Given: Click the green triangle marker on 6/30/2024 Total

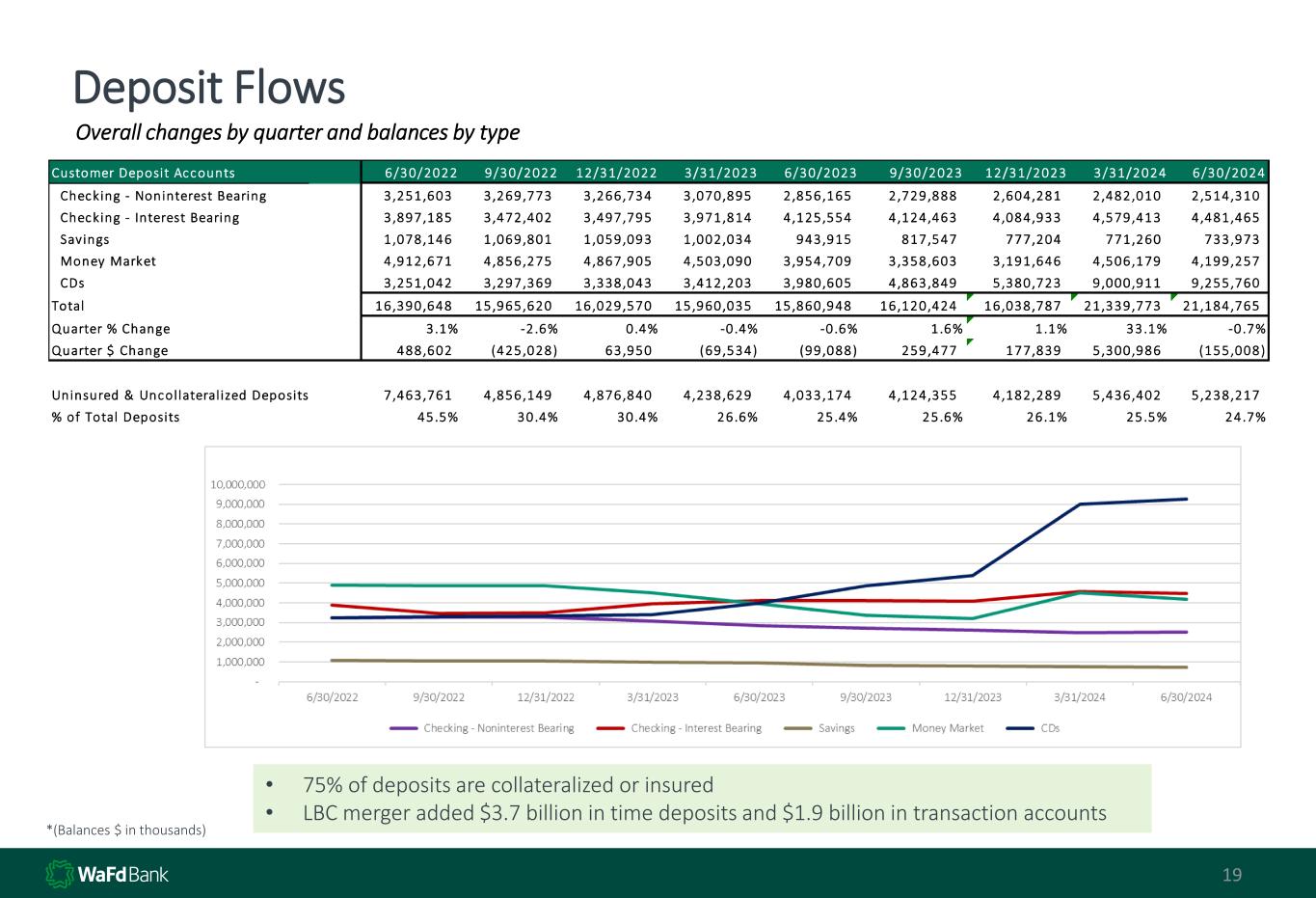Looking at the screenshot, I should coord(1173,298).
